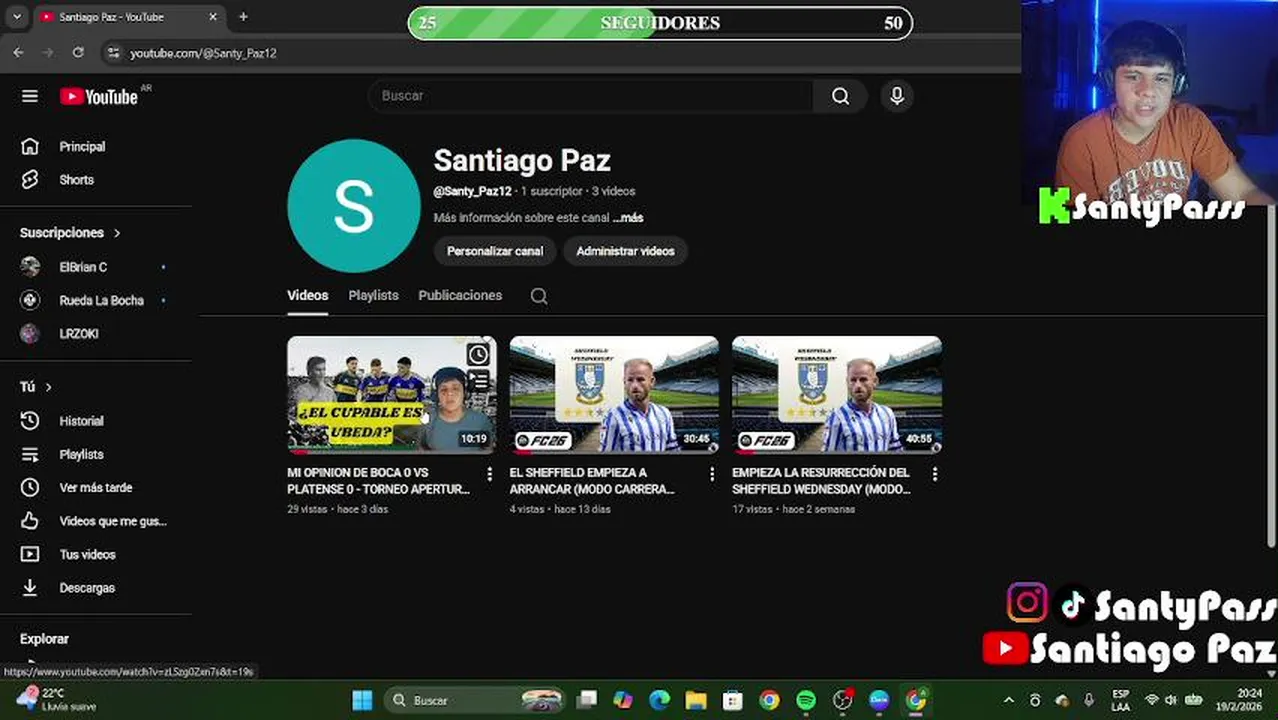Select the Videos tab
Screen dimensions: 1278x720
pos(308,296)
